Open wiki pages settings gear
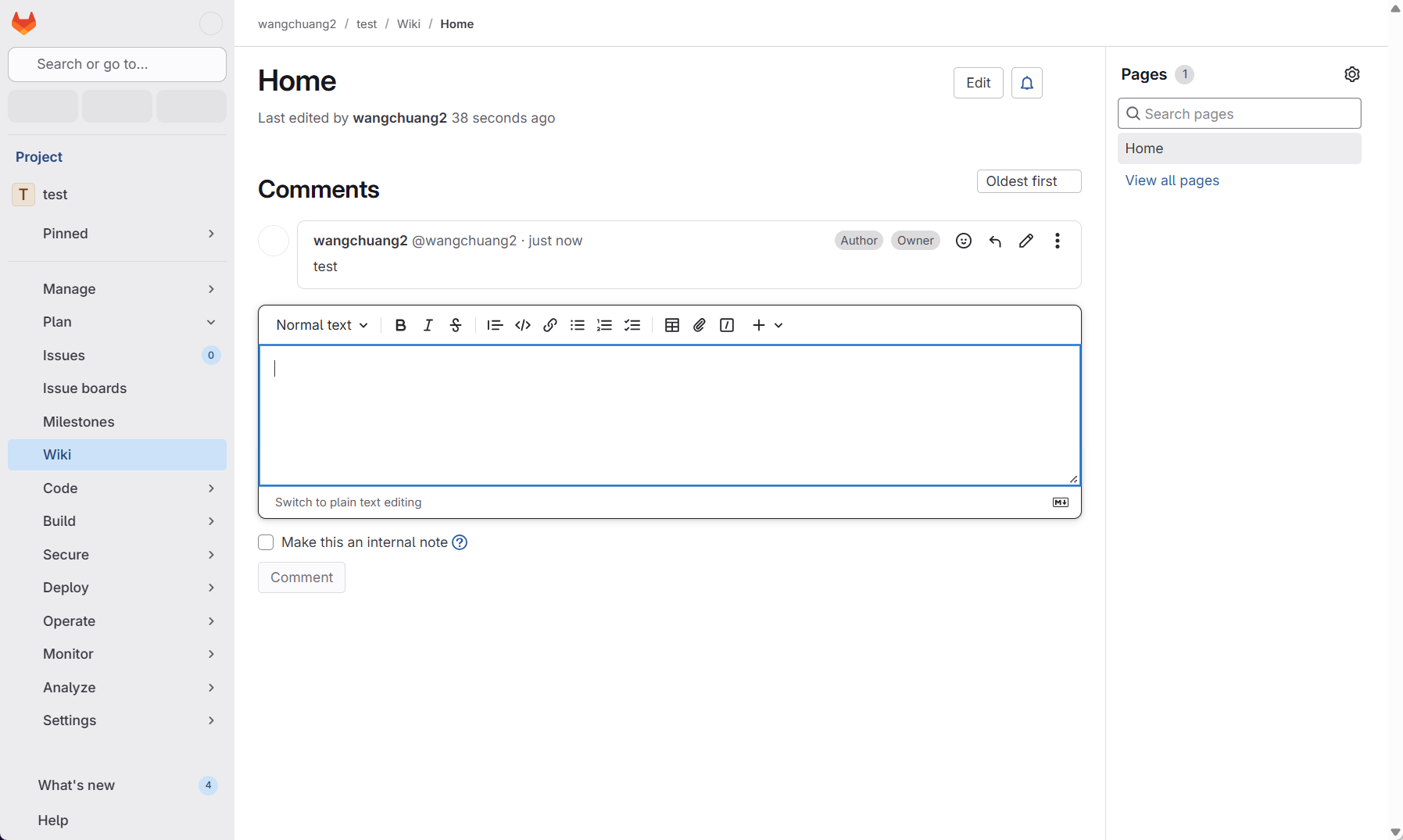The height and width of the screenshot is (840, 1403). point(1352,74)
